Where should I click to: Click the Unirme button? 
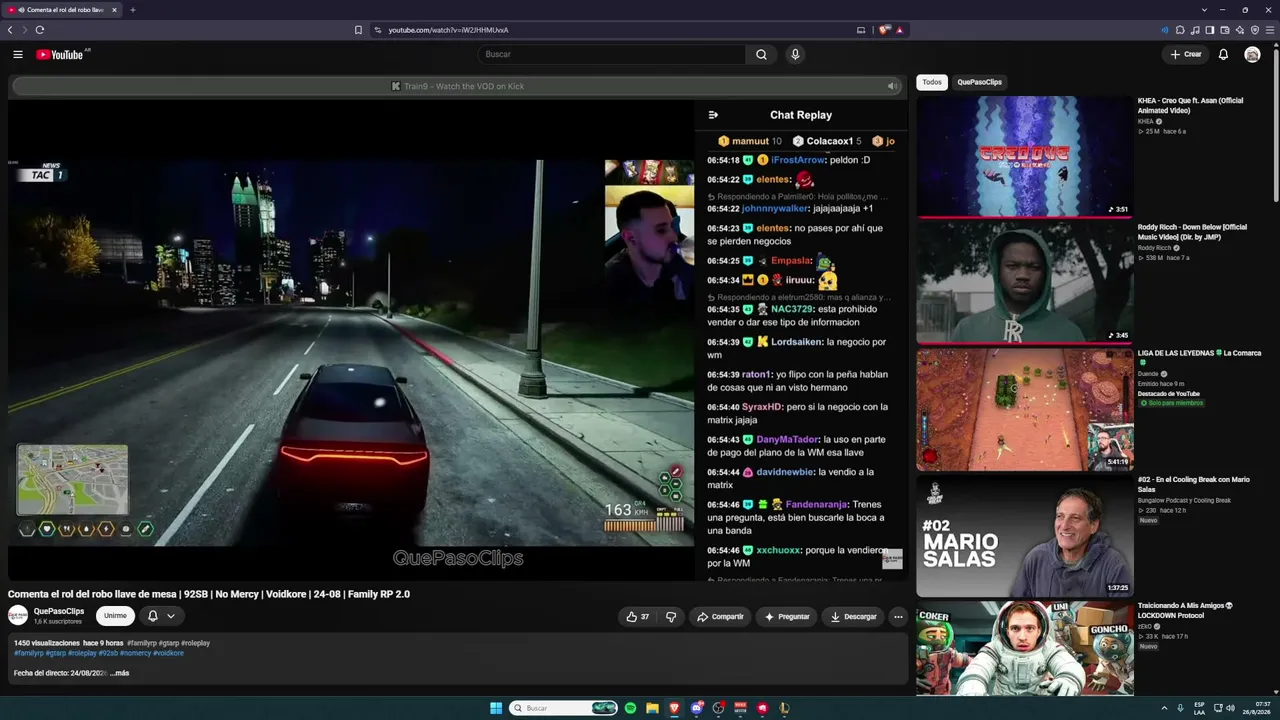pos(115,616)
